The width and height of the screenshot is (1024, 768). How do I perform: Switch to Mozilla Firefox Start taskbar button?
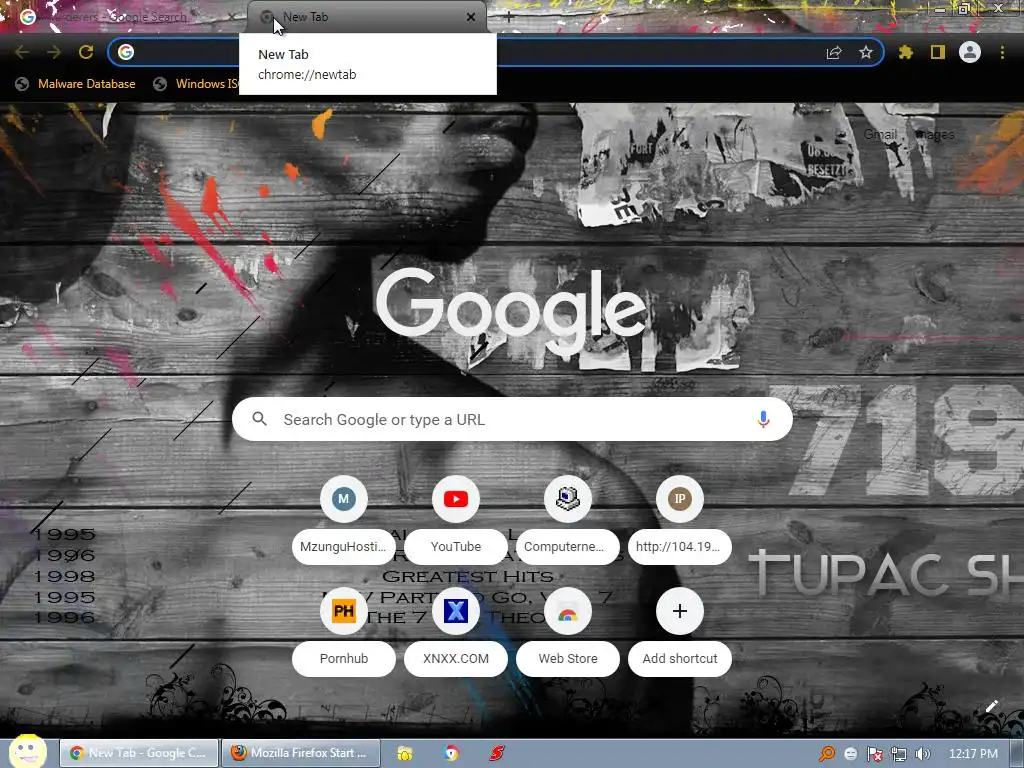click(300, 753)
